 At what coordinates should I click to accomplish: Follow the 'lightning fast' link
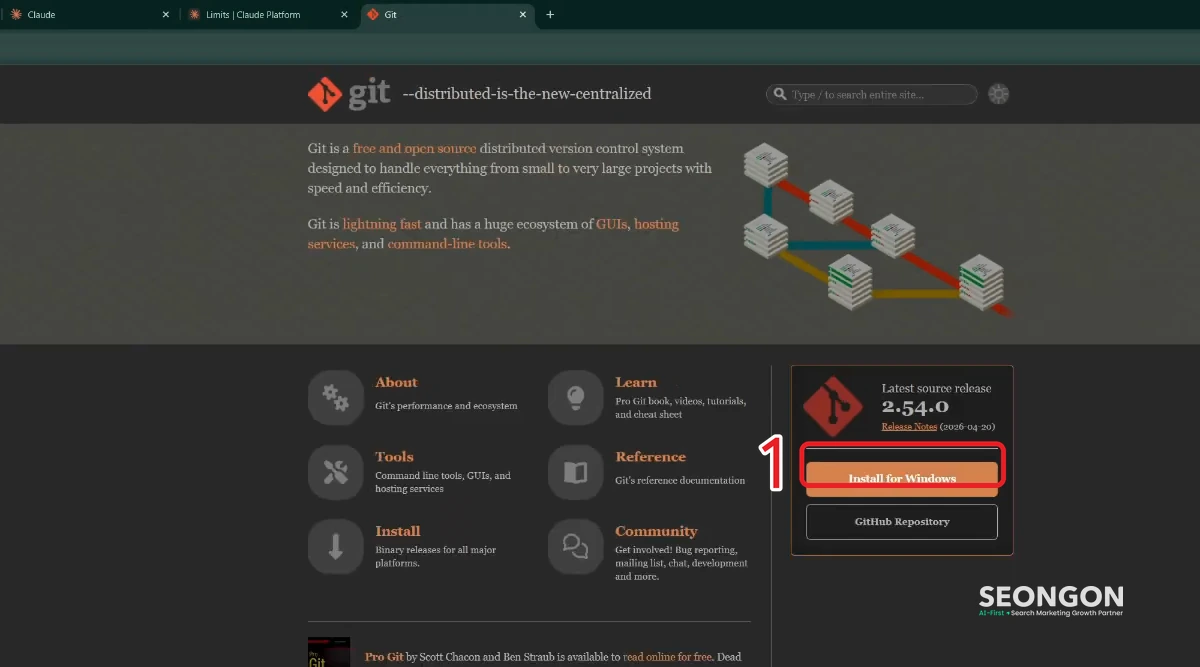tap(382, 225)
